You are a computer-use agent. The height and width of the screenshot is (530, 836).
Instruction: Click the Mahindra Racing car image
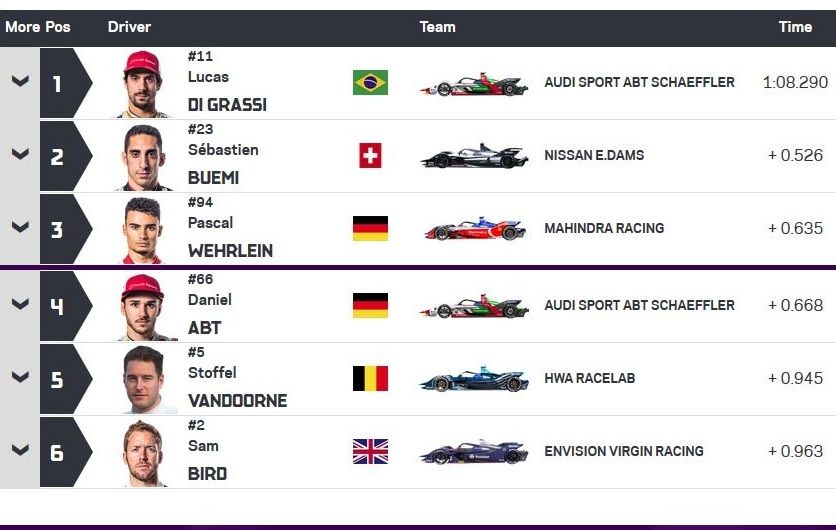pos(474,229)
